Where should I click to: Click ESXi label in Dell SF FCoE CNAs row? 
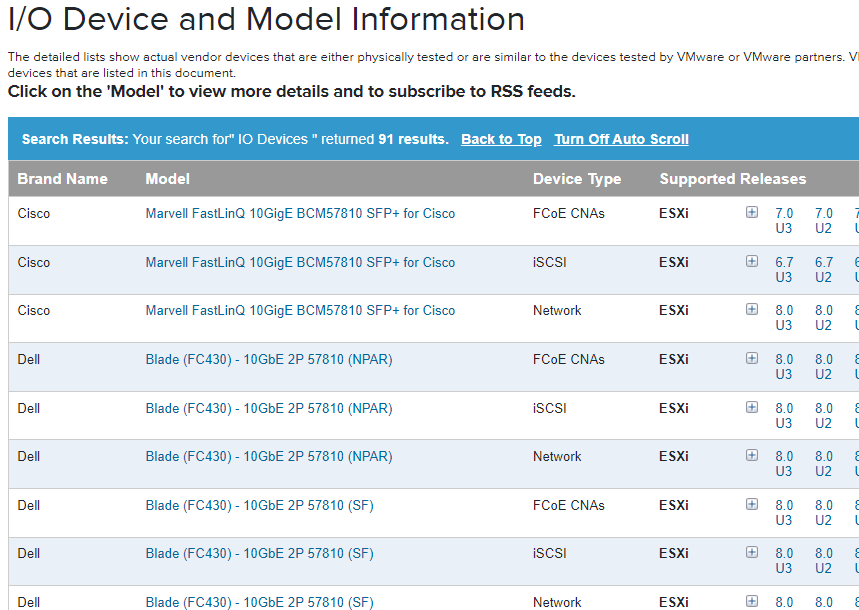(674, 505)
